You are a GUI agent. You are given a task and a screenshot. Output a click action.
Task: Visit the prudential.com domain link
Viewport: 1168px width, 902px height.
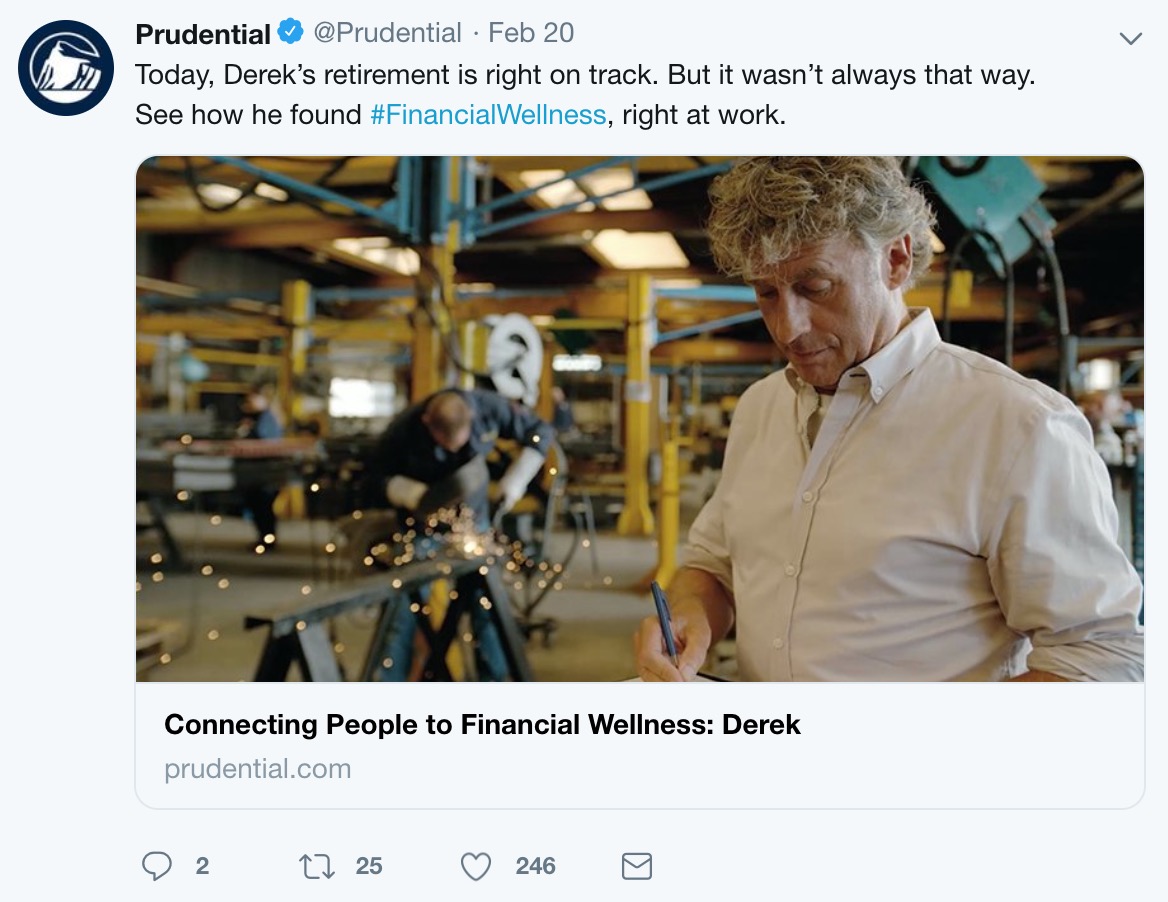[x=258, y=769]
